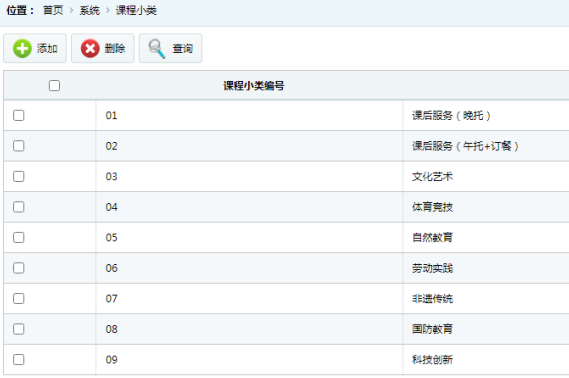This screenshot has width=569, height=378.
Task: Click the 自然教育 entry
Action: click(x=432, y=238)
